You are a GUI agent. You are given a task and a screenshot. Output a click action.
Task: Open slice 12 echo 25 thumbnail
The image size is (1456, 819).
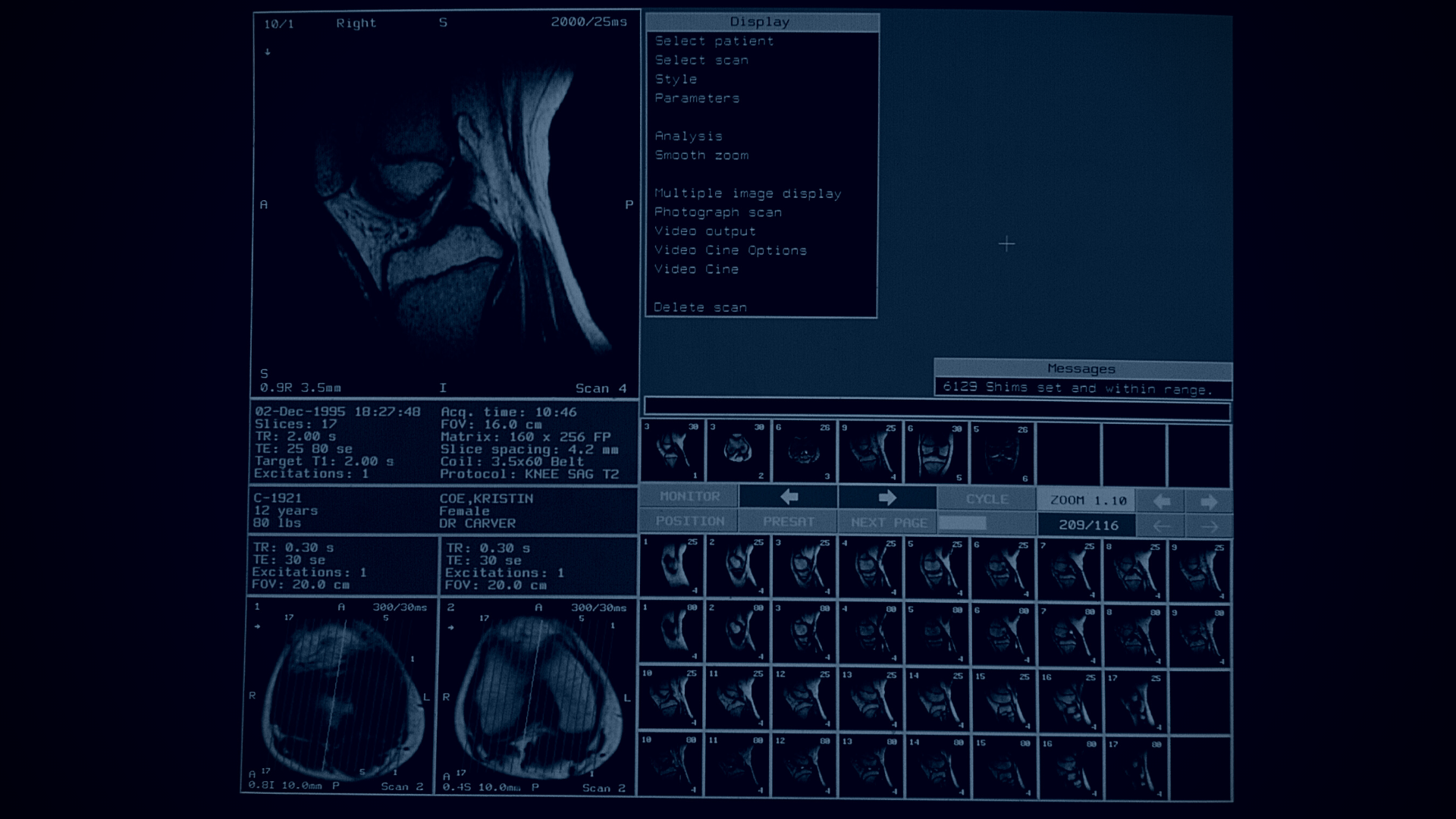804,699
